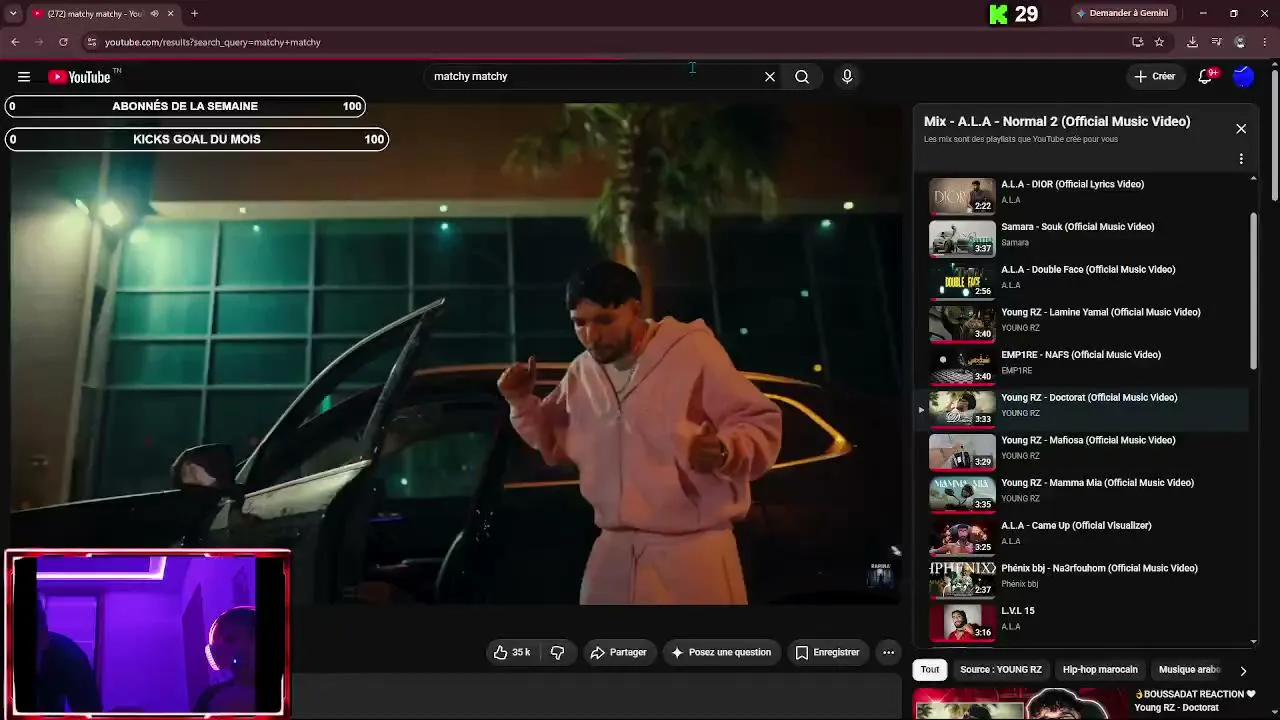Viewport: 1280px width, 720px height.
Task: Open Young RZ - Mamma Mia title
Action: [x=1097, y=483]
